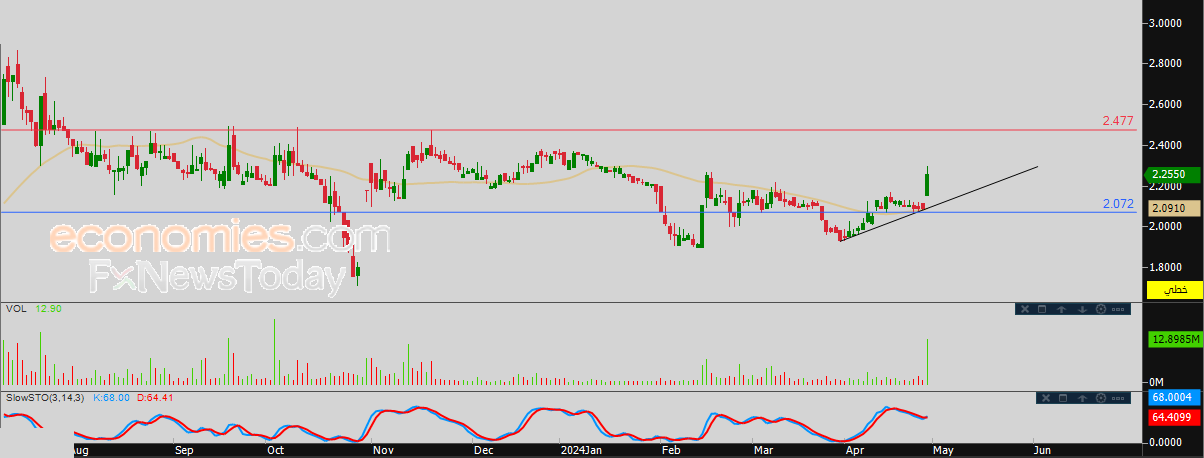Select the blue 2.072 support line label

1117,204
